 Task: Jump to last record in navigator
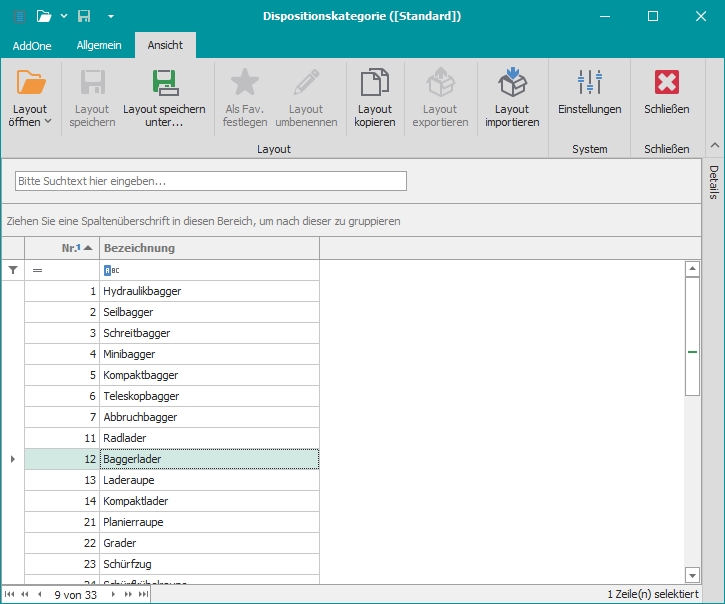[143, 594]
